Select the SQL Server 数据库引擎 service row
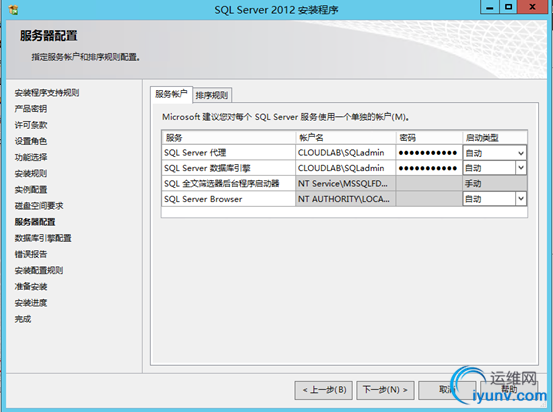Viewport: 553px width, 412px height. coord(229,168)
